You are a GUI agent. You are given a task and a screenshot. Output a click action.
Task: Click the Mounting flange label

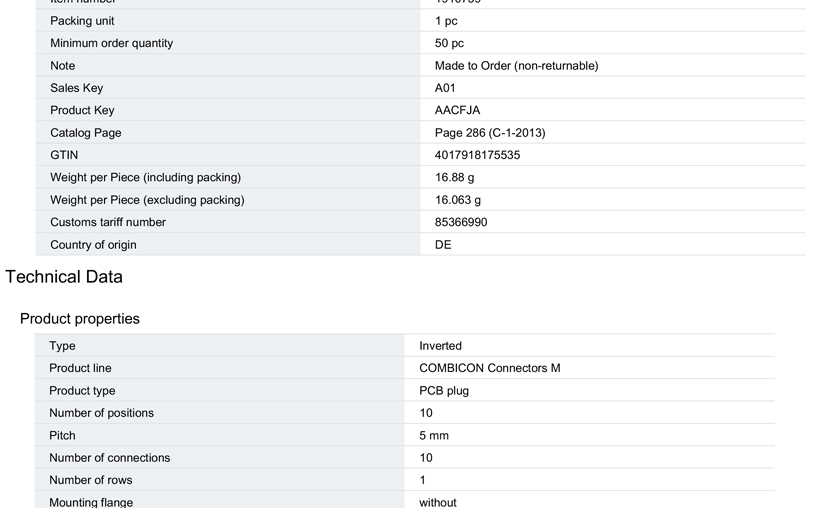click(91, 502)
